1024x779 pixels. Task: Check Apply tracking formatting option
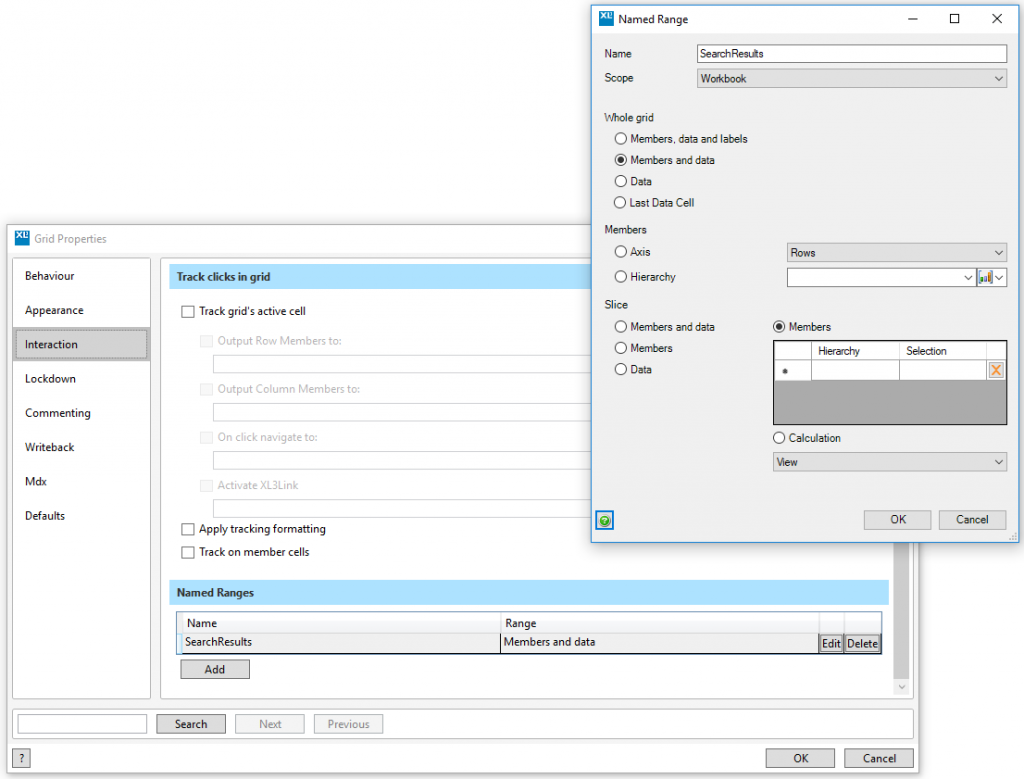tap(188, 529)
